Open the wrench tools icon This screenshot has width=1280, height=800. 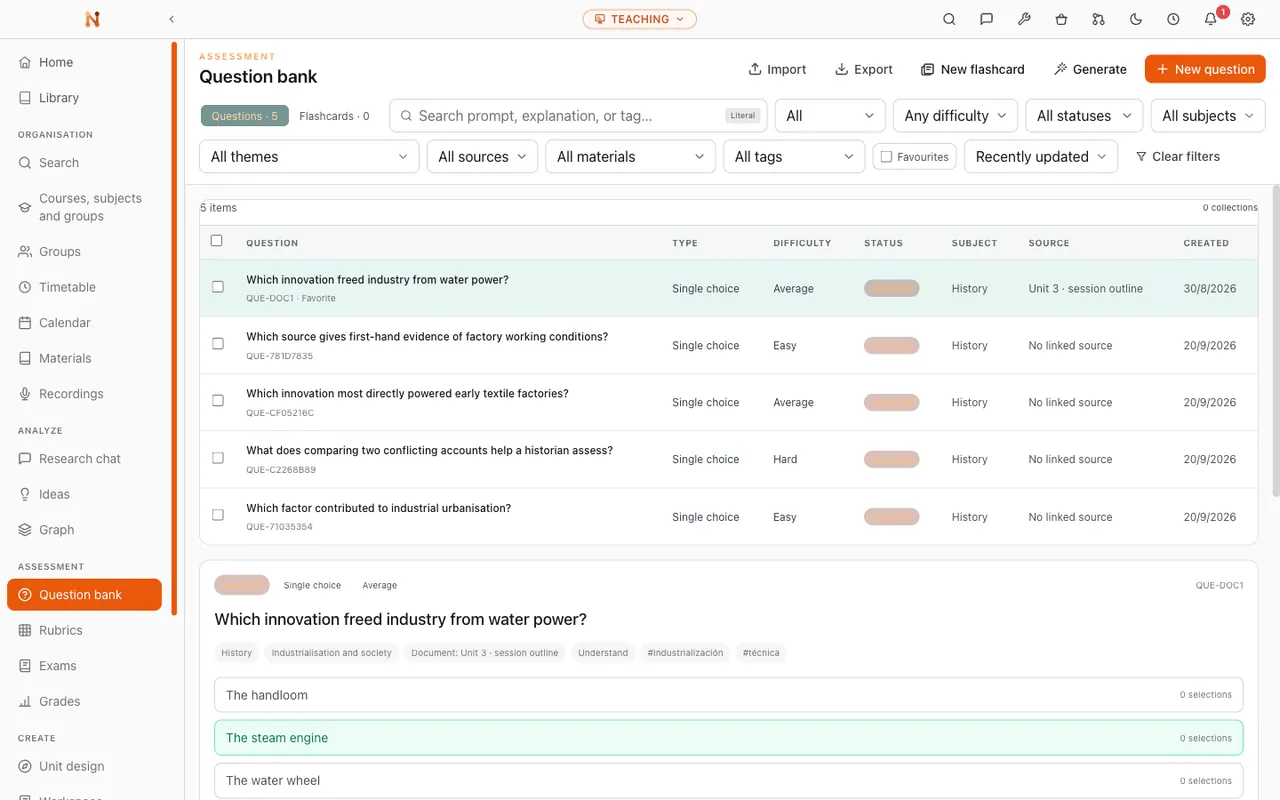(1024, 19)
